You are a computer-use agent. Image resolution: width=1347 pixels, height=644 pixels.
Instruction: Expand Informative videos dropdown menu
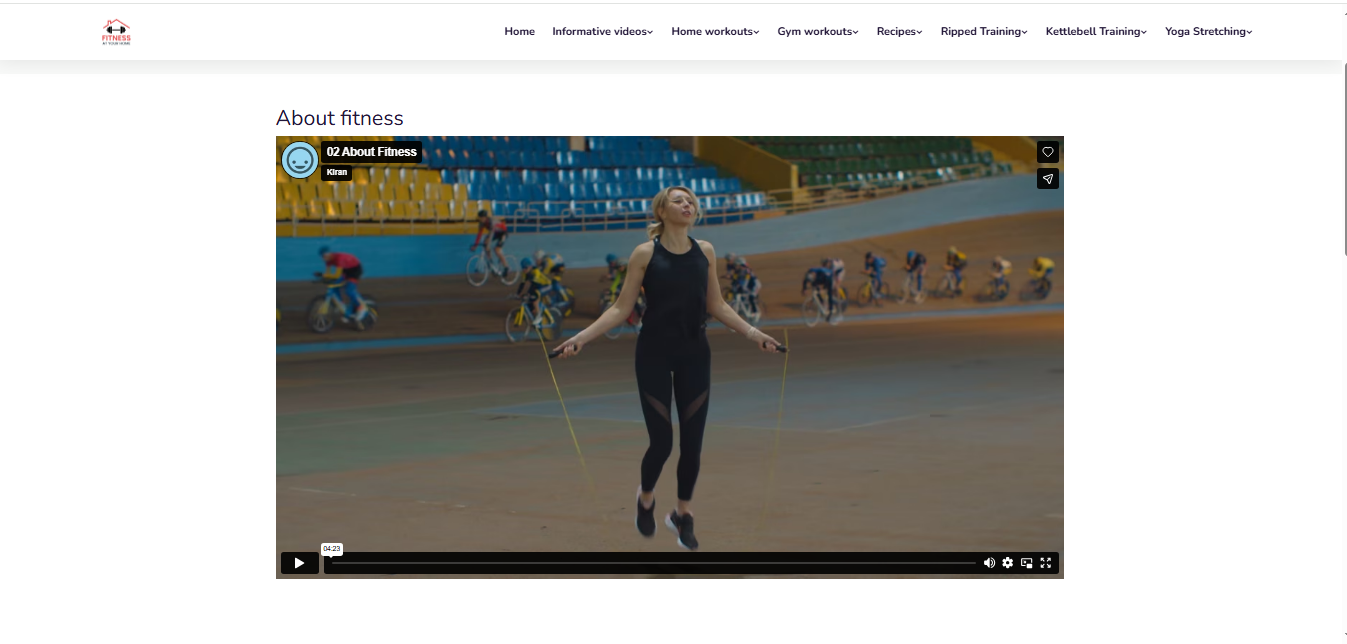click(x=602, y=32)
